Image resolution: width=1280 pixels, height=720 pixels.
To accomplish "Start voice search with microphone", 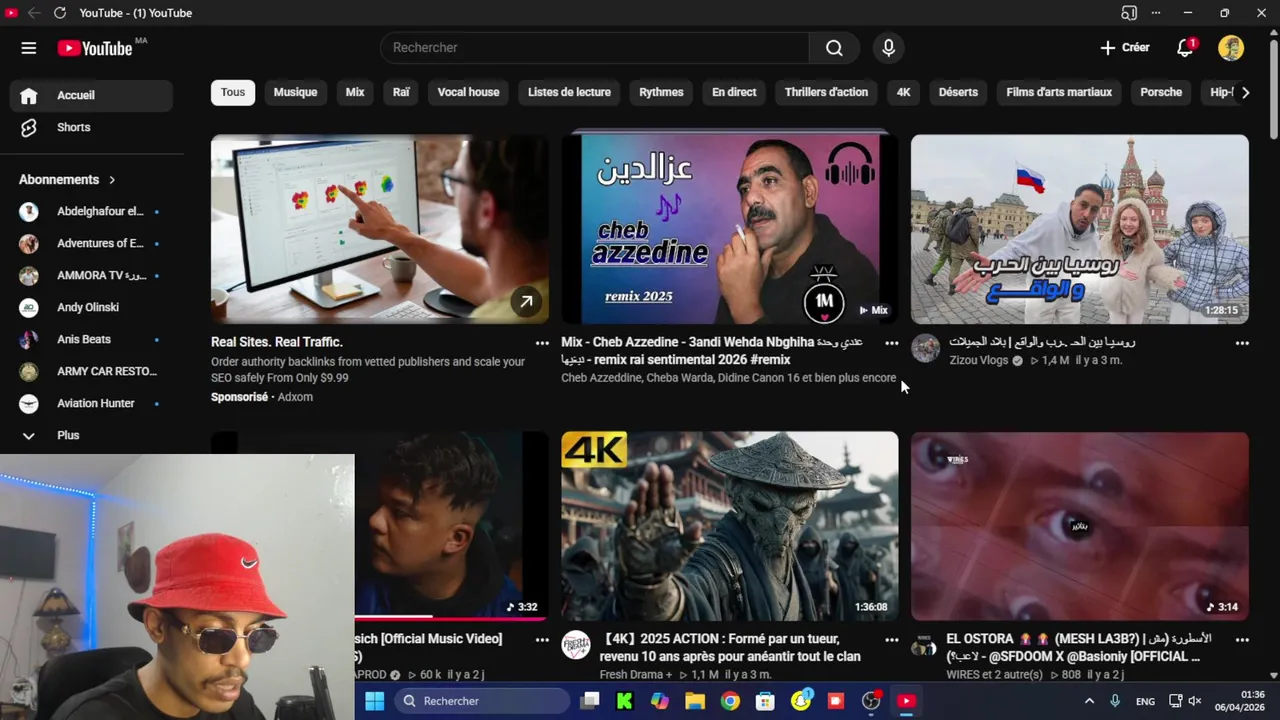I will click(x=888, y=48).
